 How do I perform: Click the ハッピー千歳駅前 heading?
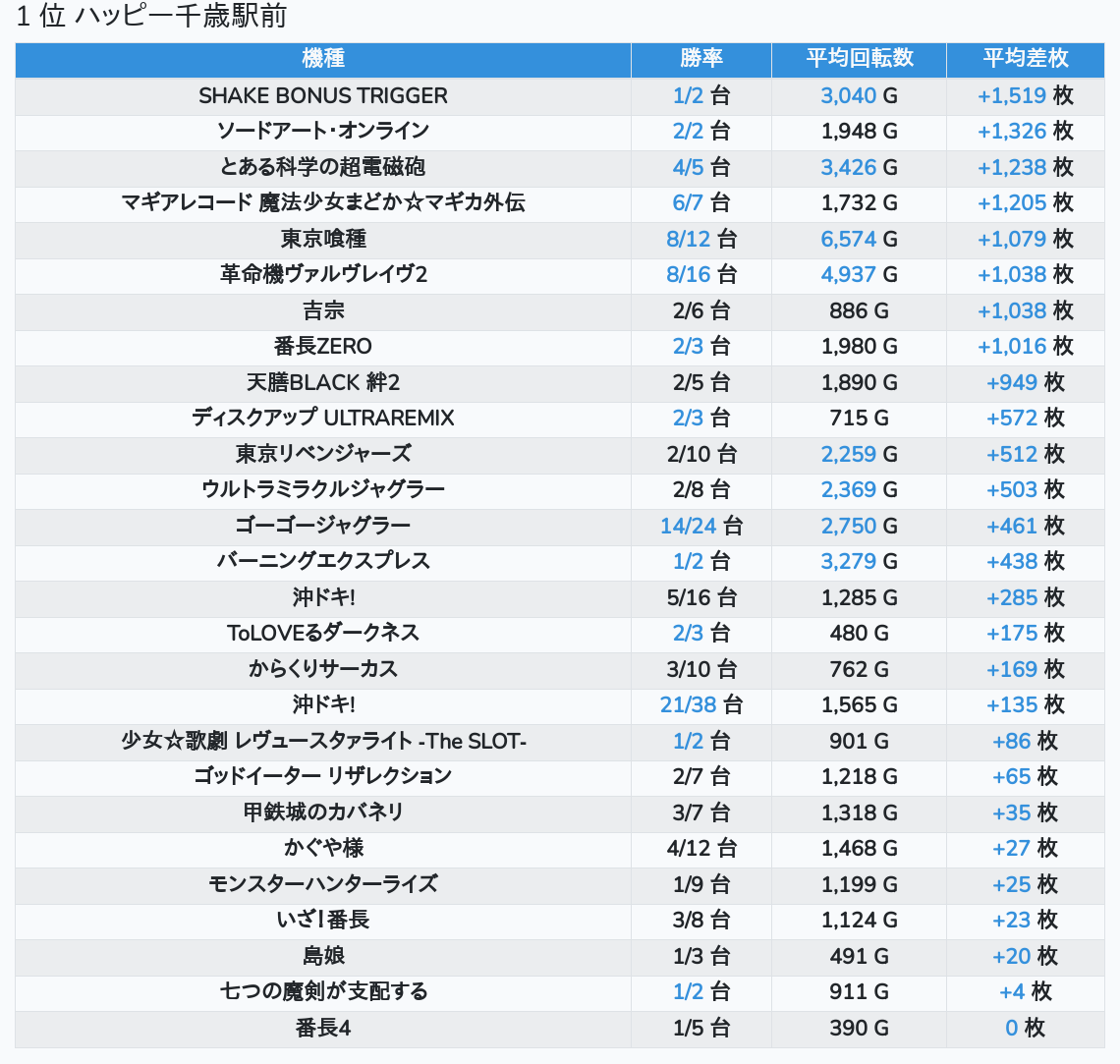coord(152,17)
